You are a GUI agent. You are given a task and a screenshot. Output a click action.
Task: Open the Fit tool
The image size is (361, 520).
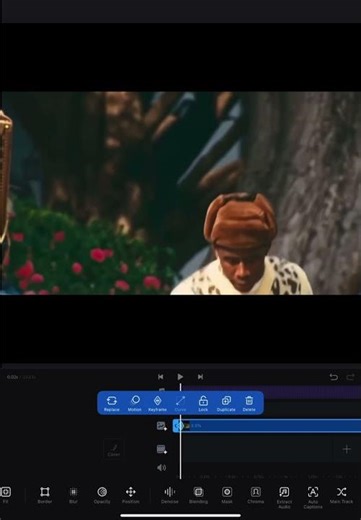(x=5, y=495)
